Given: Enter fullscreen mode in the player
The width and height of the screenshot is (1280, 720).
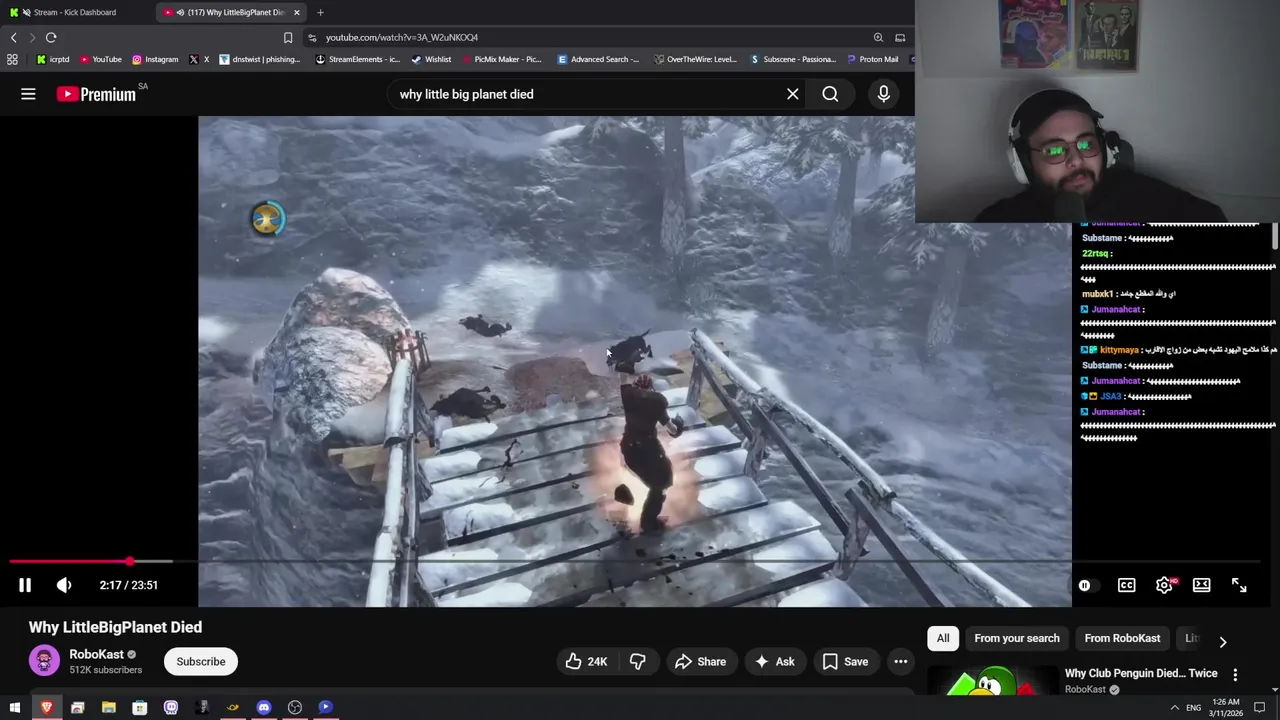Looking at the screenshot, I should coord(1239,585).
